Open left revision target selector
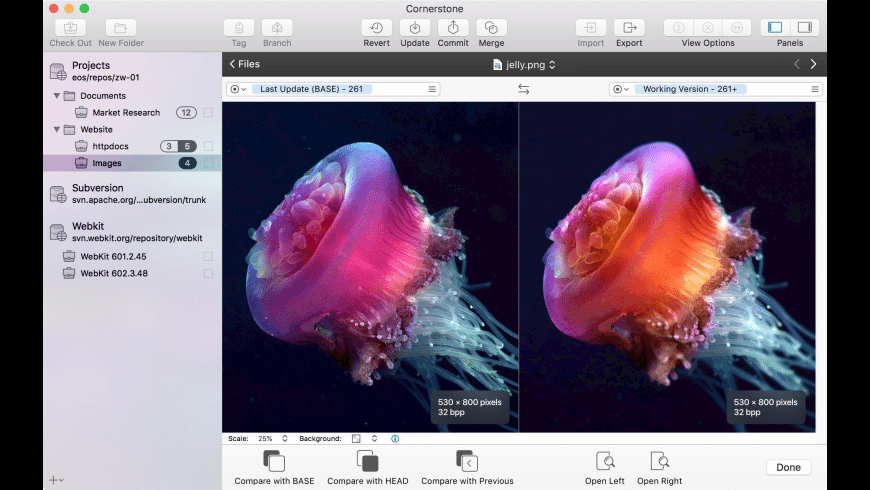This screenshot has height=490, width=870. 238,89
